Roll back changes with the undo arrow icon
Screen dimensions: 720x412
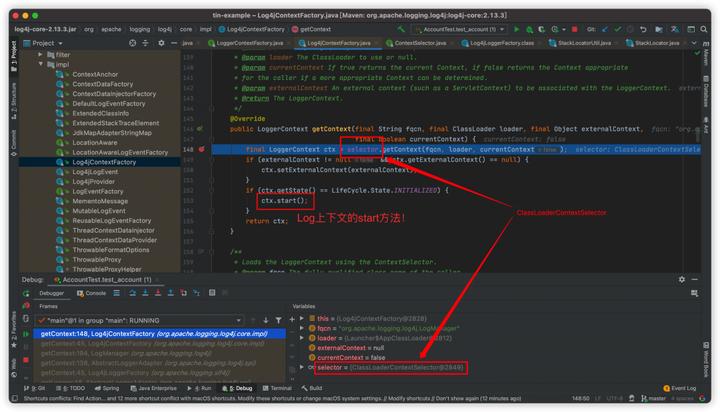tap(643, 29)
